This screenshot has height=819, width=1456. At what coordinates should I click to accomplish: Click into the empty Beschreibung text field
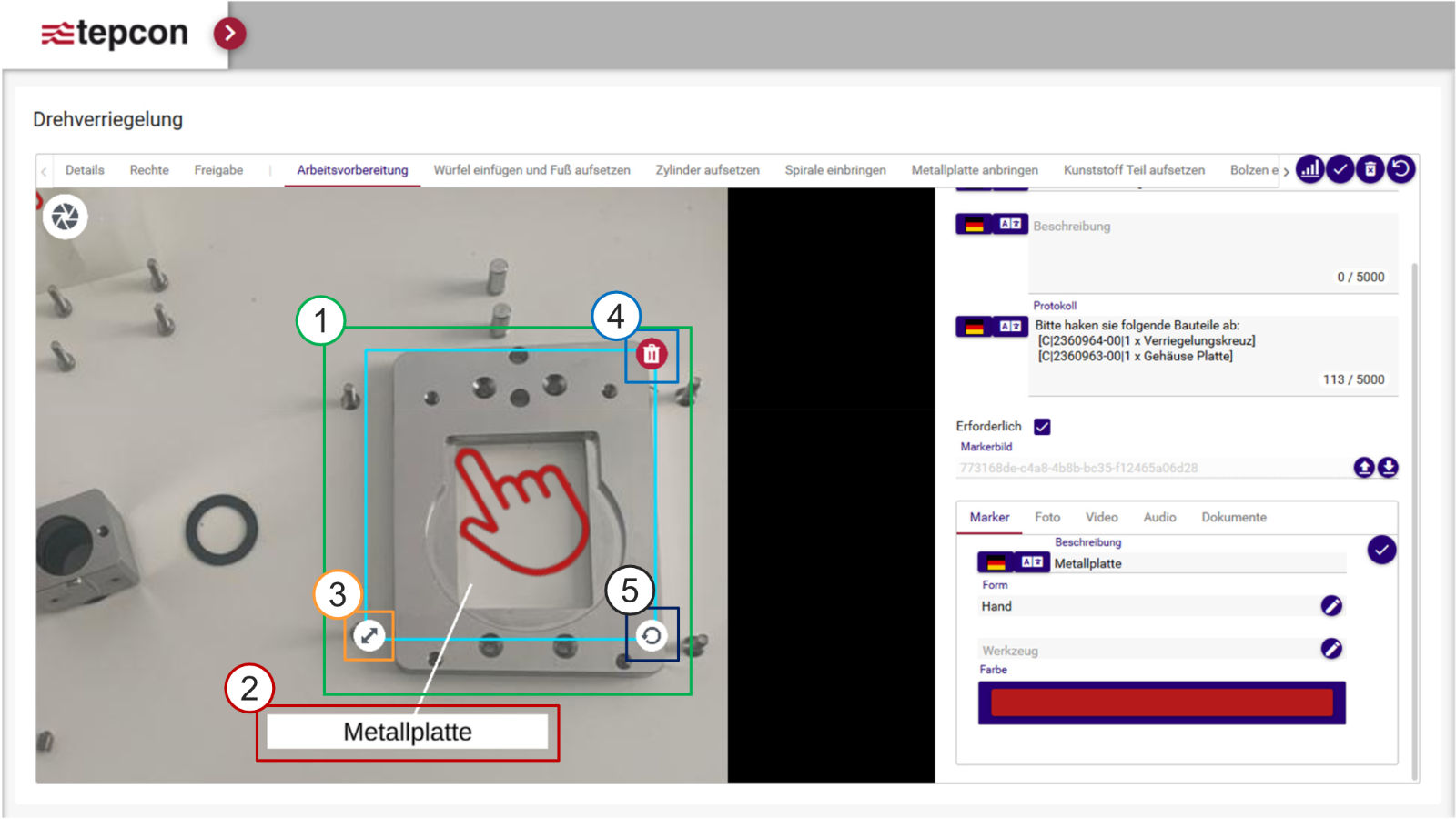[x=1210, y=250]
